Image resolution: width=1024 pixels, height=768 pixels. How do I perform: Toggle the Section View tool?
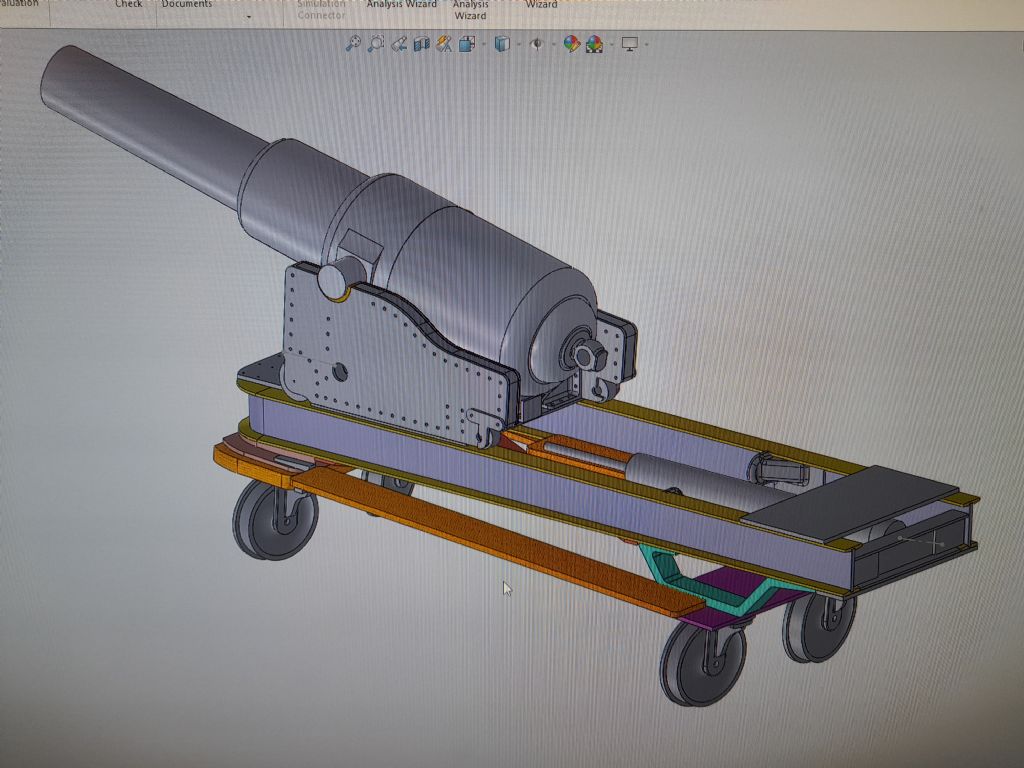point(422,44)
